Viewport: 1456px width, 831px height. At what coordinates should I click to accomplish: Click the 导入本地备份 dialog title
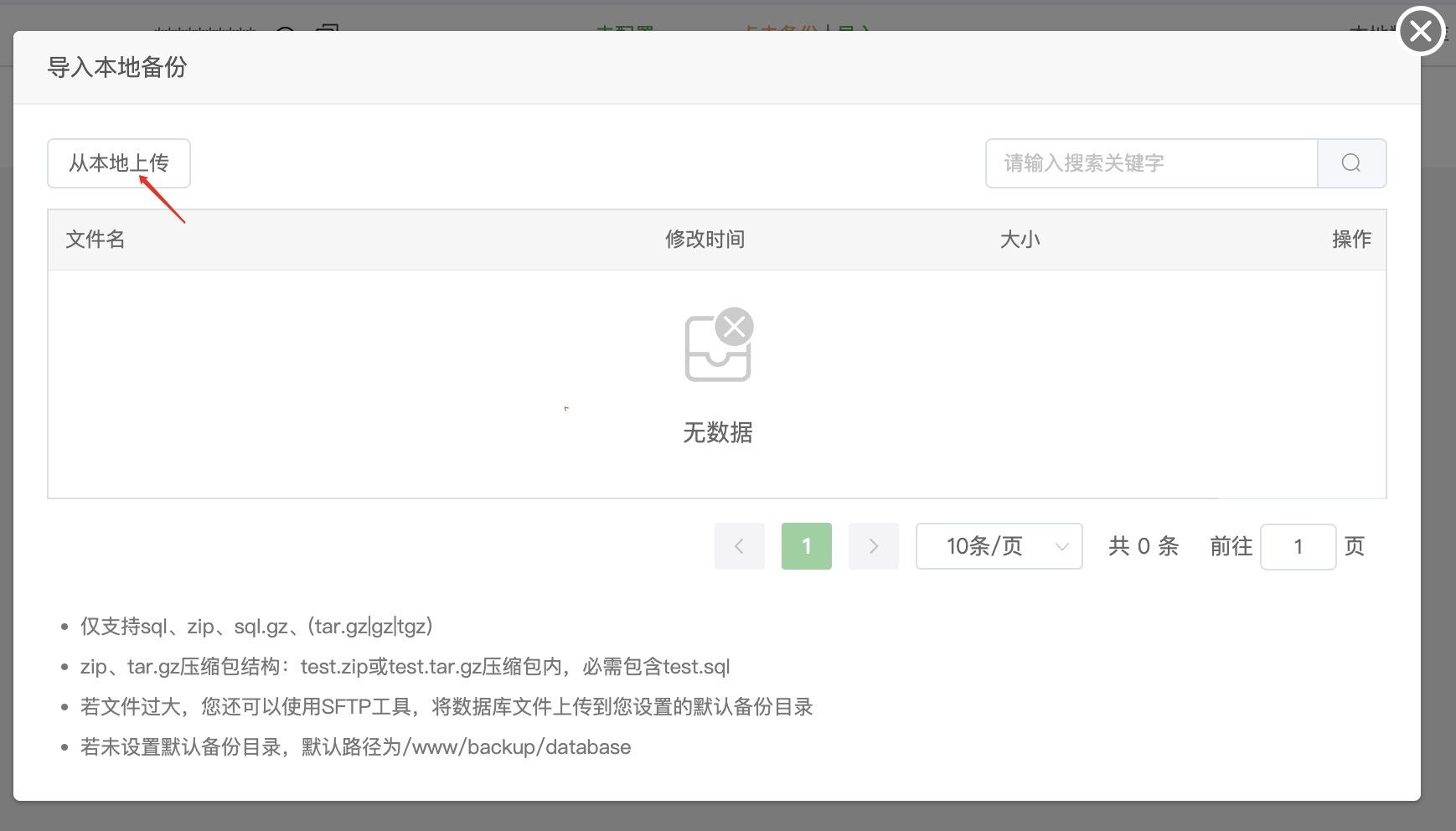pos(117,67)
